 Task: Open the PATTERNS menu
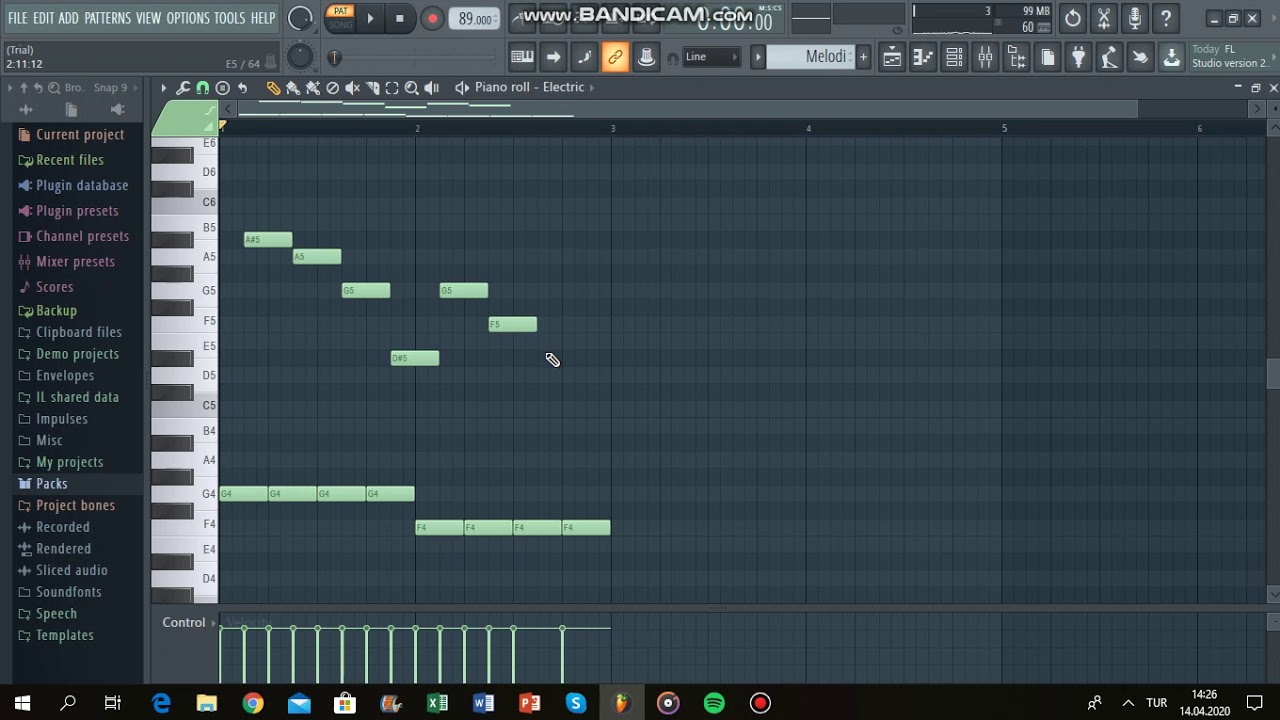coord(107,18)
